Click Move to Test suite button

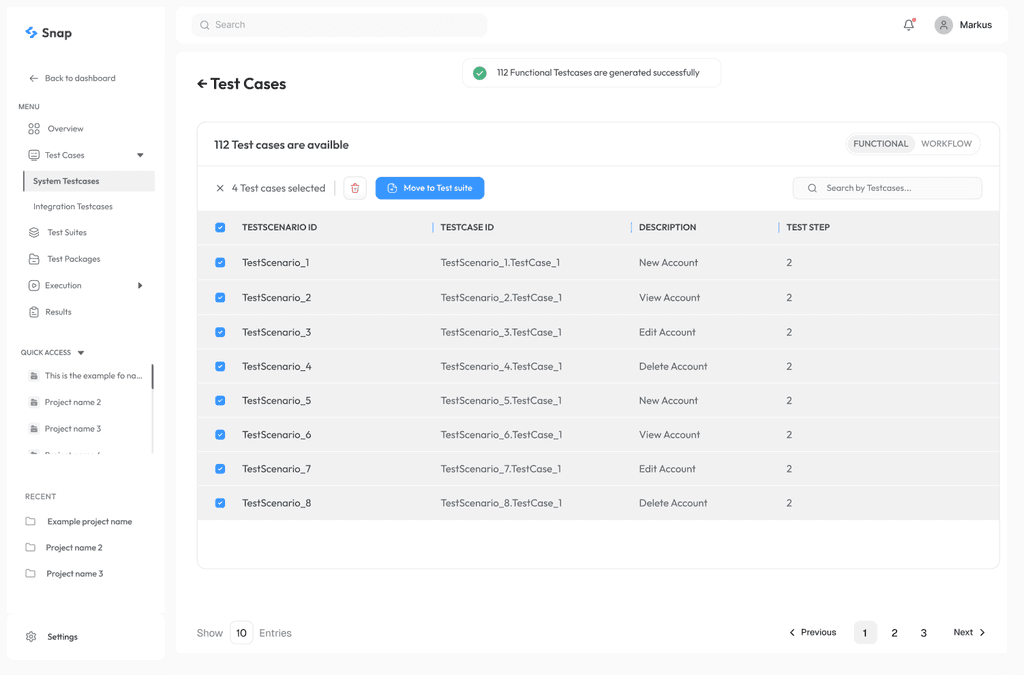click(x=430, y=188)
